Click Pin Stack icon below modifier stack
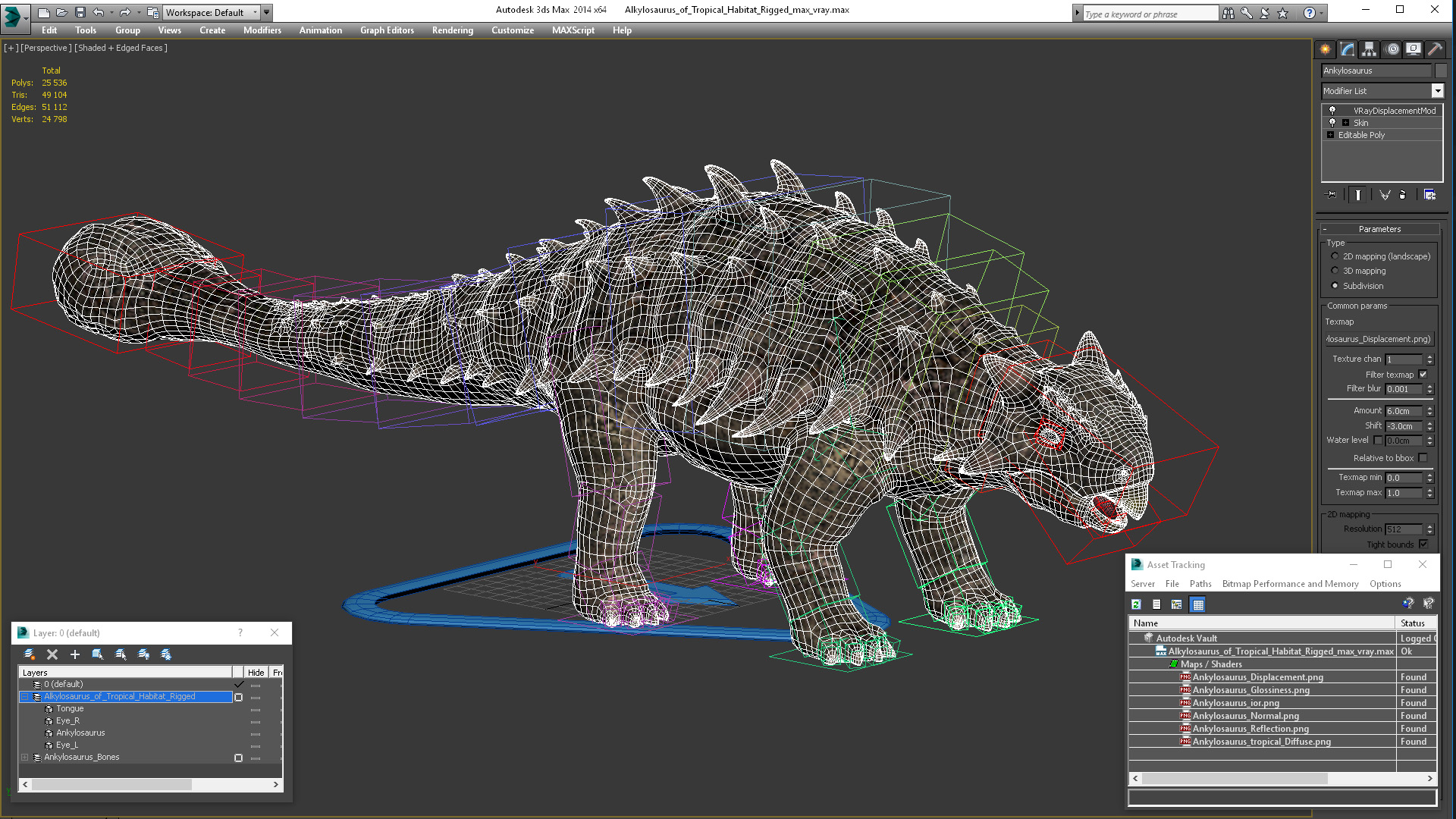 tap(1332, 195)
